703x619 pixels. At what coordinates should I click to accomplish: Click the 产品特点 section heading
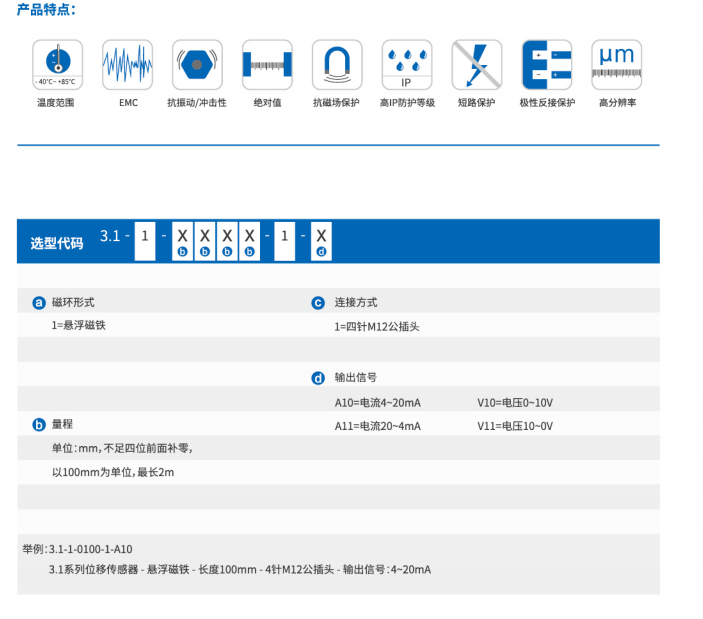click(46, 10)
